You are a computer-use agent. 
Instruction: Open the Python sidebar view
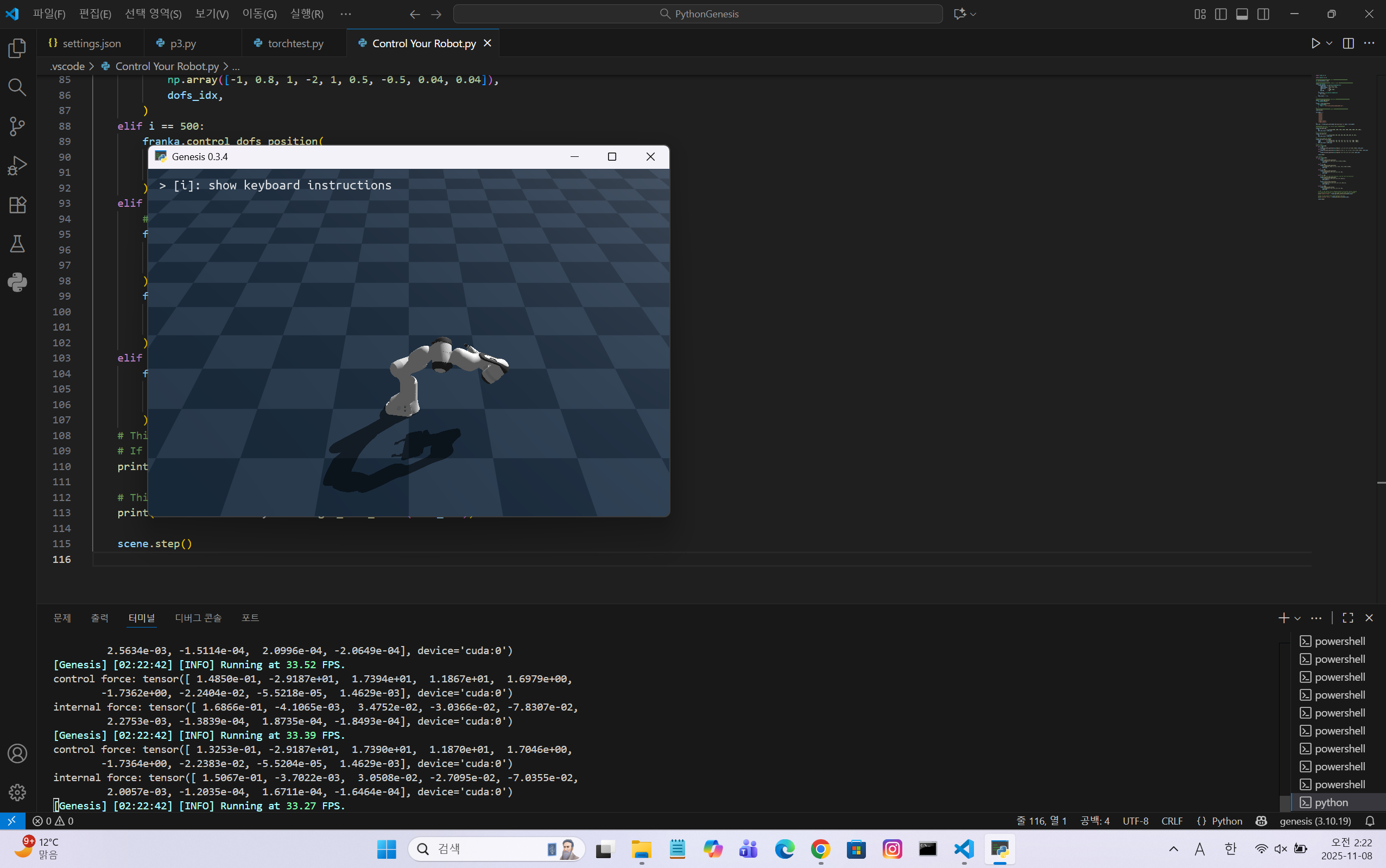17,282
